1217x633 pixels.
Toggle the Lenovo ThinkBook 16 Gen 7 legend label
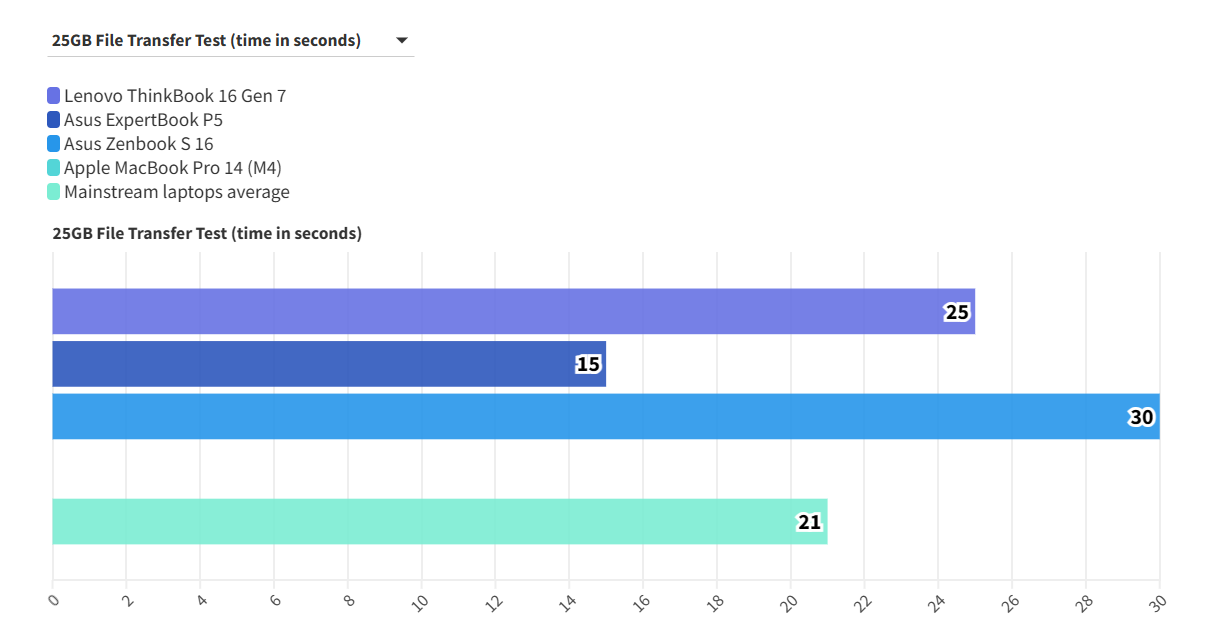tap(175, 96)
